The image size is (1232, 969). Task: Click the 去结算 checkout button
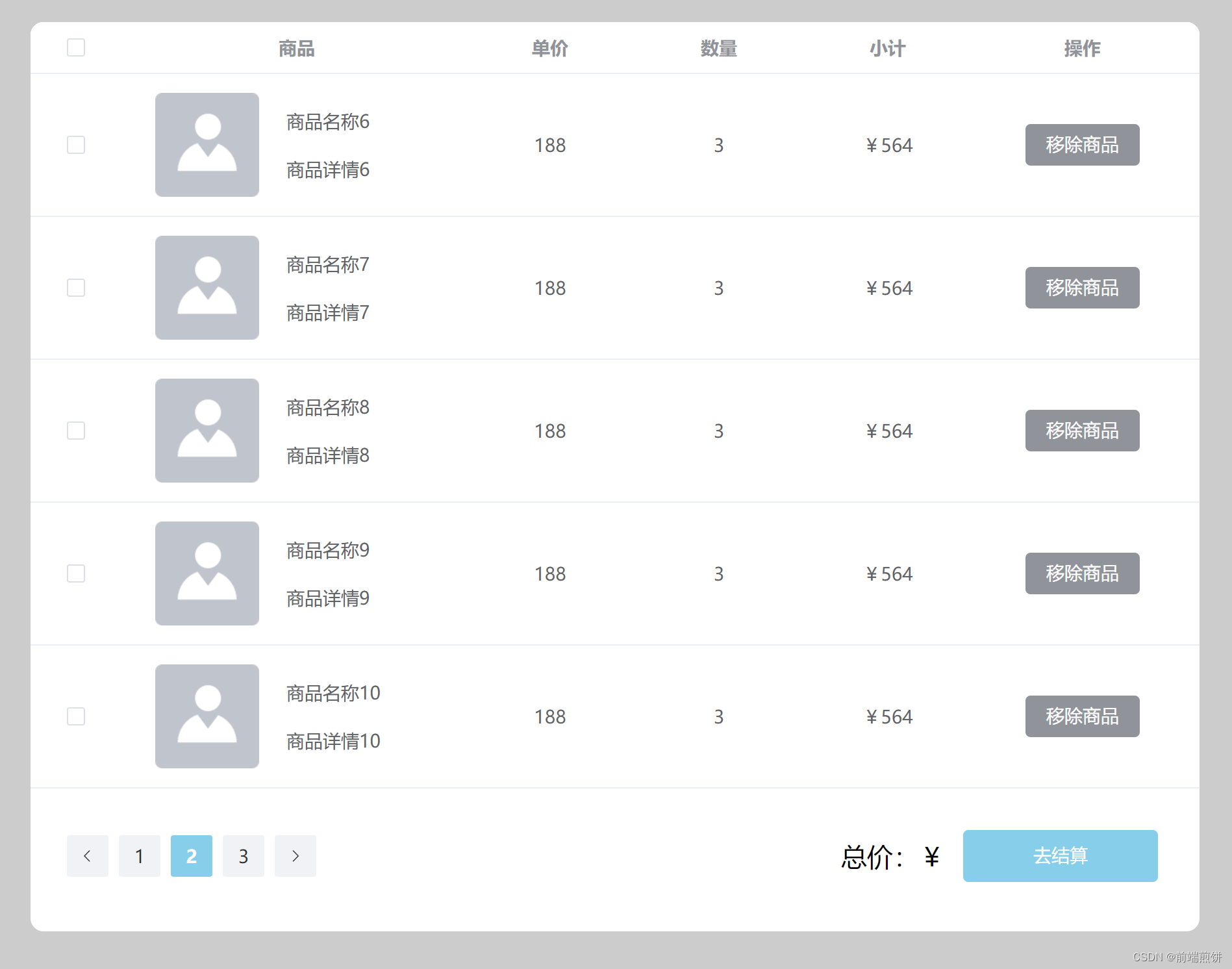pyautogui.click(x=1060, y=856)
